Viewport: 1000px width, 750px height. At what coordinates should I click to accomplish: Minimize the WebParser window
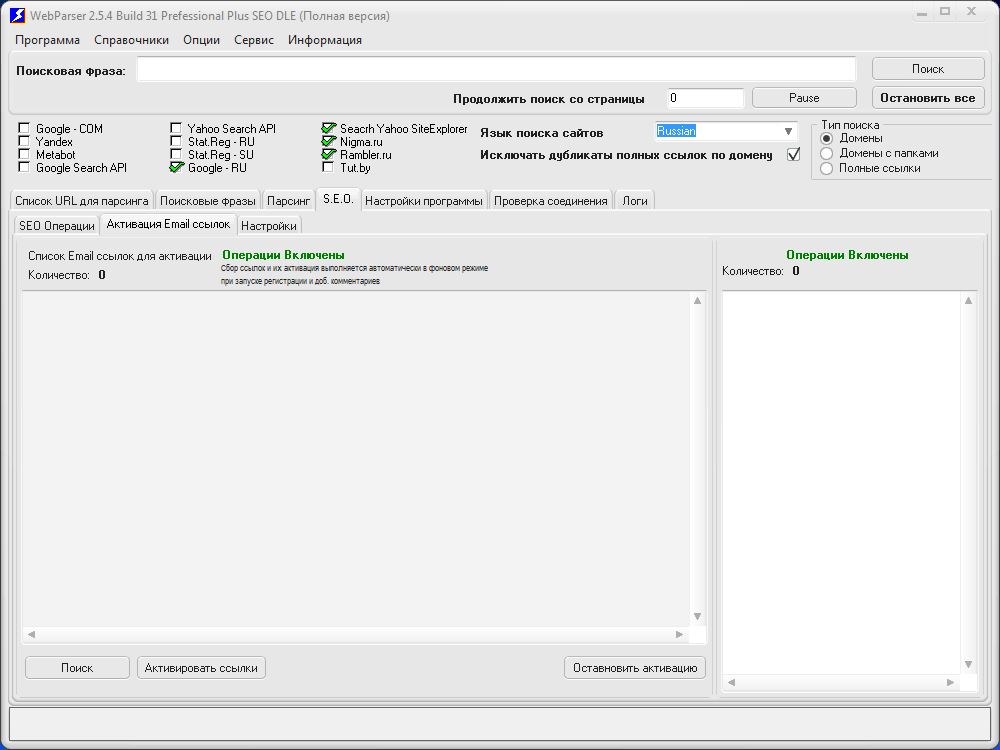pyautogui.click(x=922, y=12)
